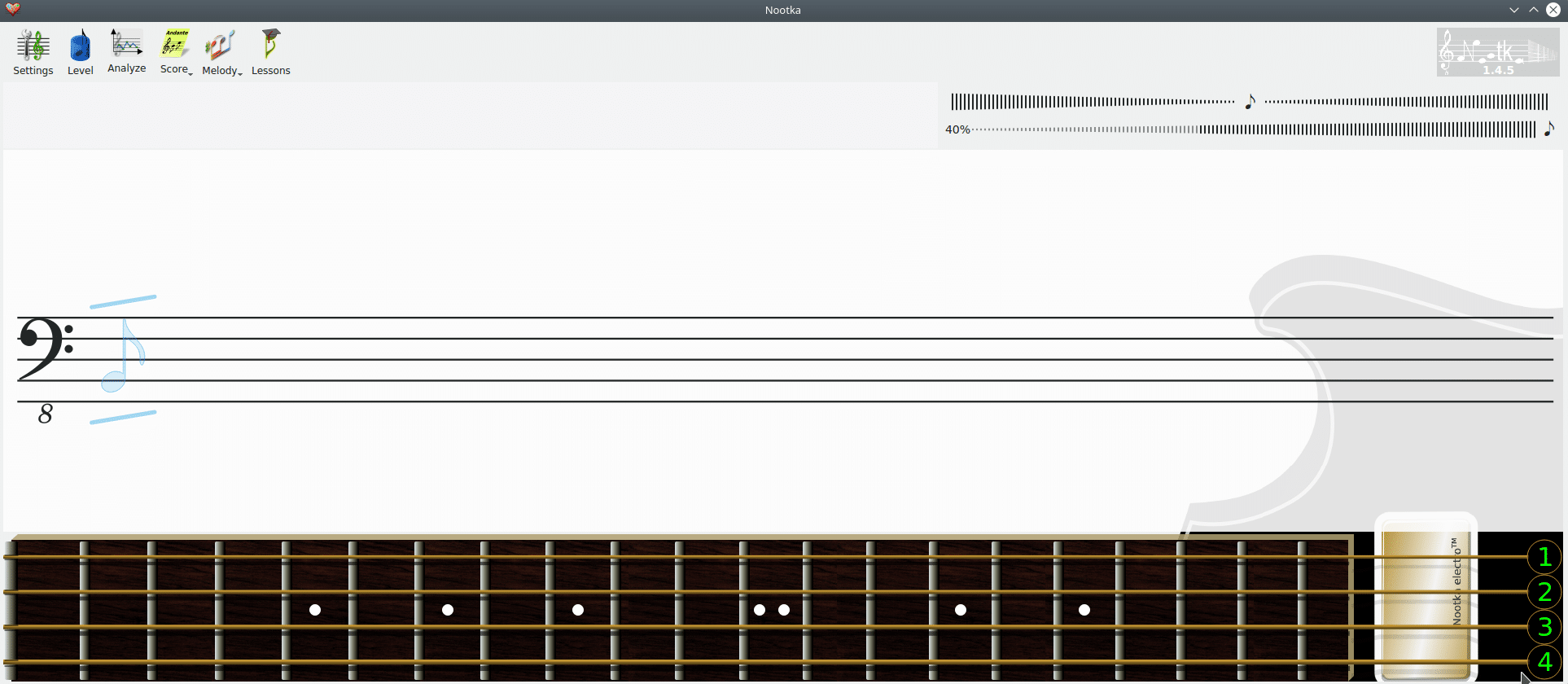Open the Settings dialog

(33, 53)
